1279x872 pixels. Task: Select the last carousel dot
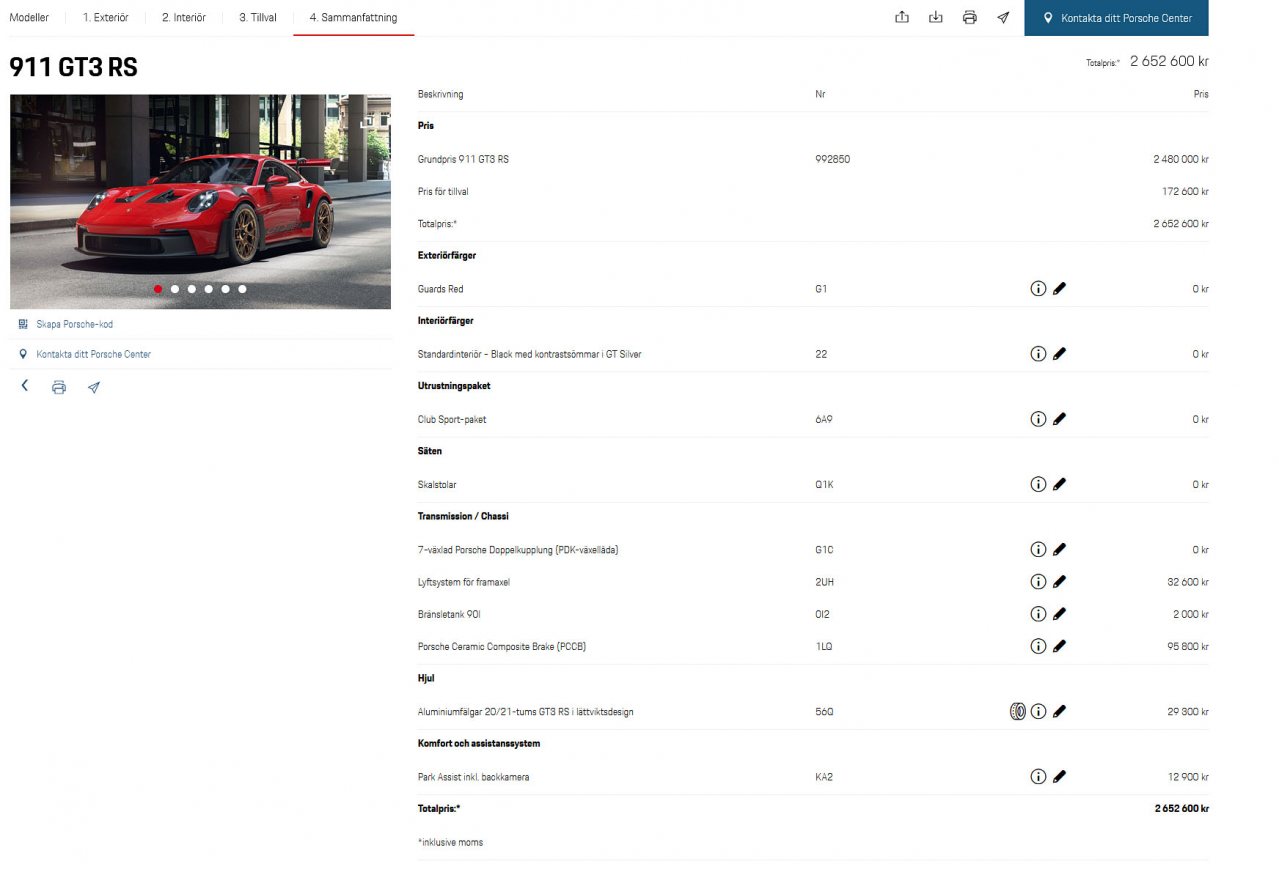tap(242, 289)
